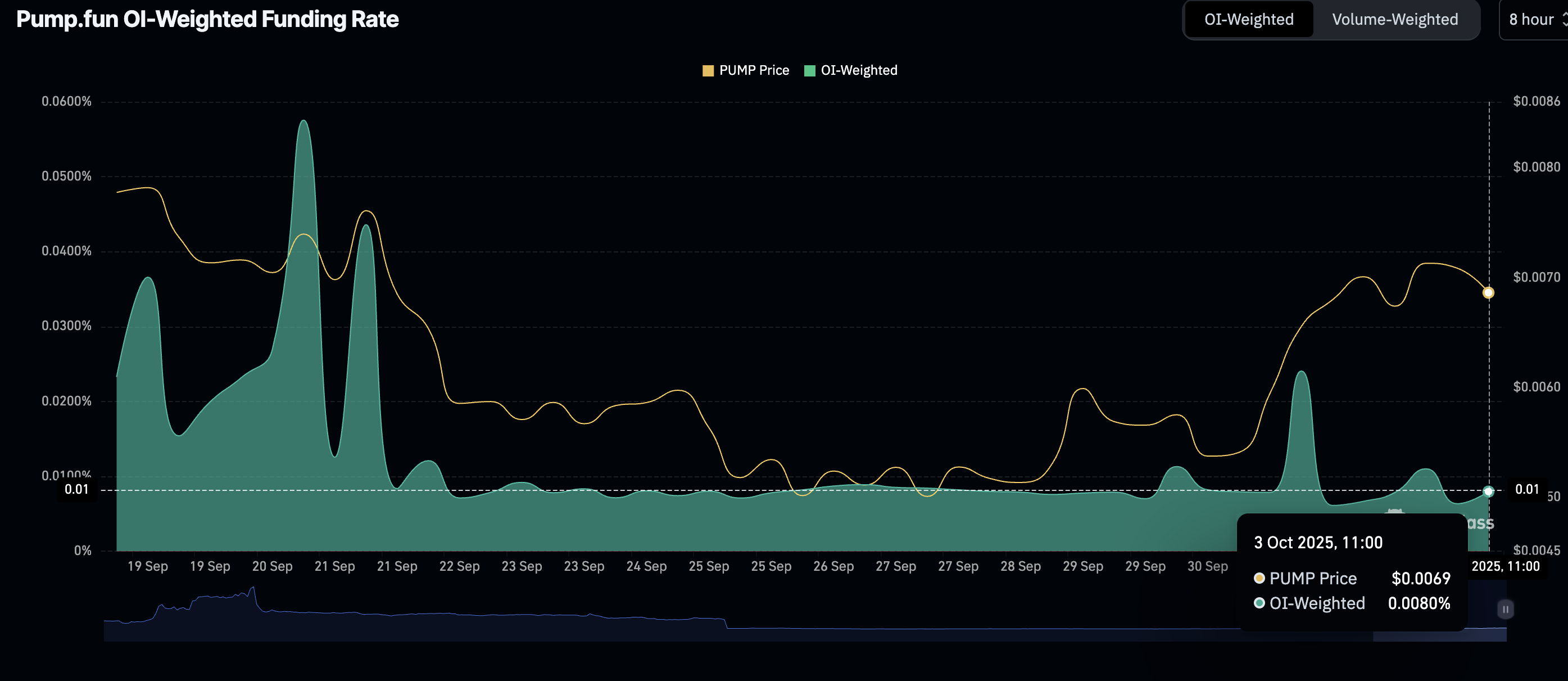Click the Pump.fun OI-Weighted Funding Rate title
The width and height of the screenshot is (1568, 681).
(207, 20)
